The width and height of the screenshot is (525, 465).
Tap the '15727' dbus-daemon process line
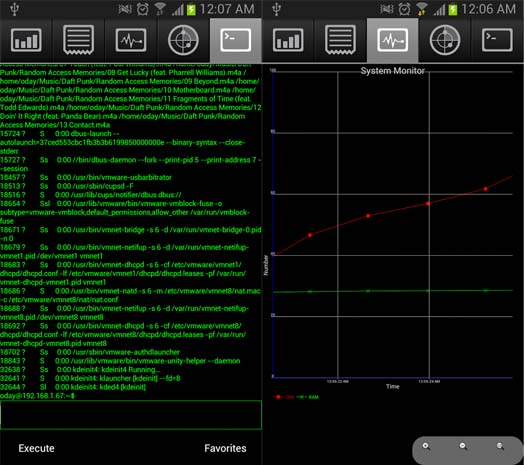pos(131,160)
